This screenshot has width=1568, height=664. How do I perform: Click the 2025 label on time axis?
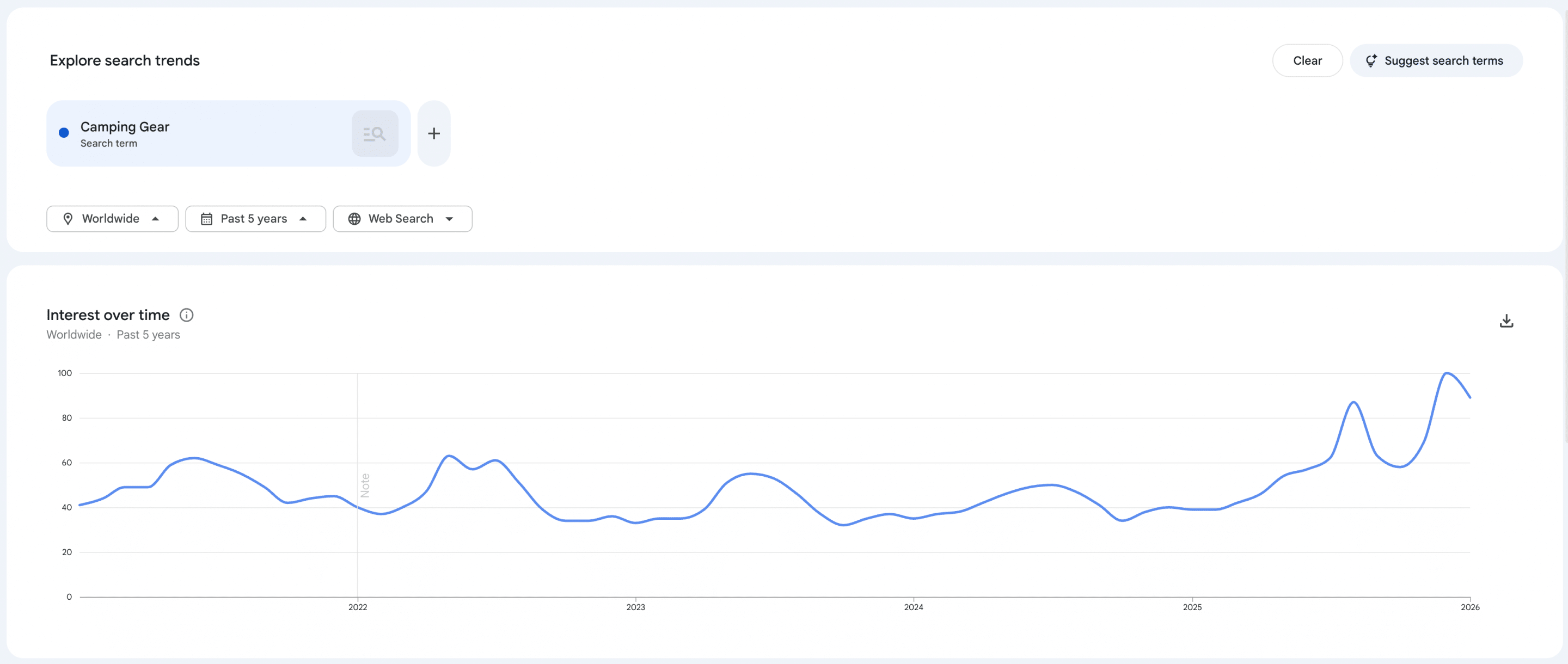1192,607
